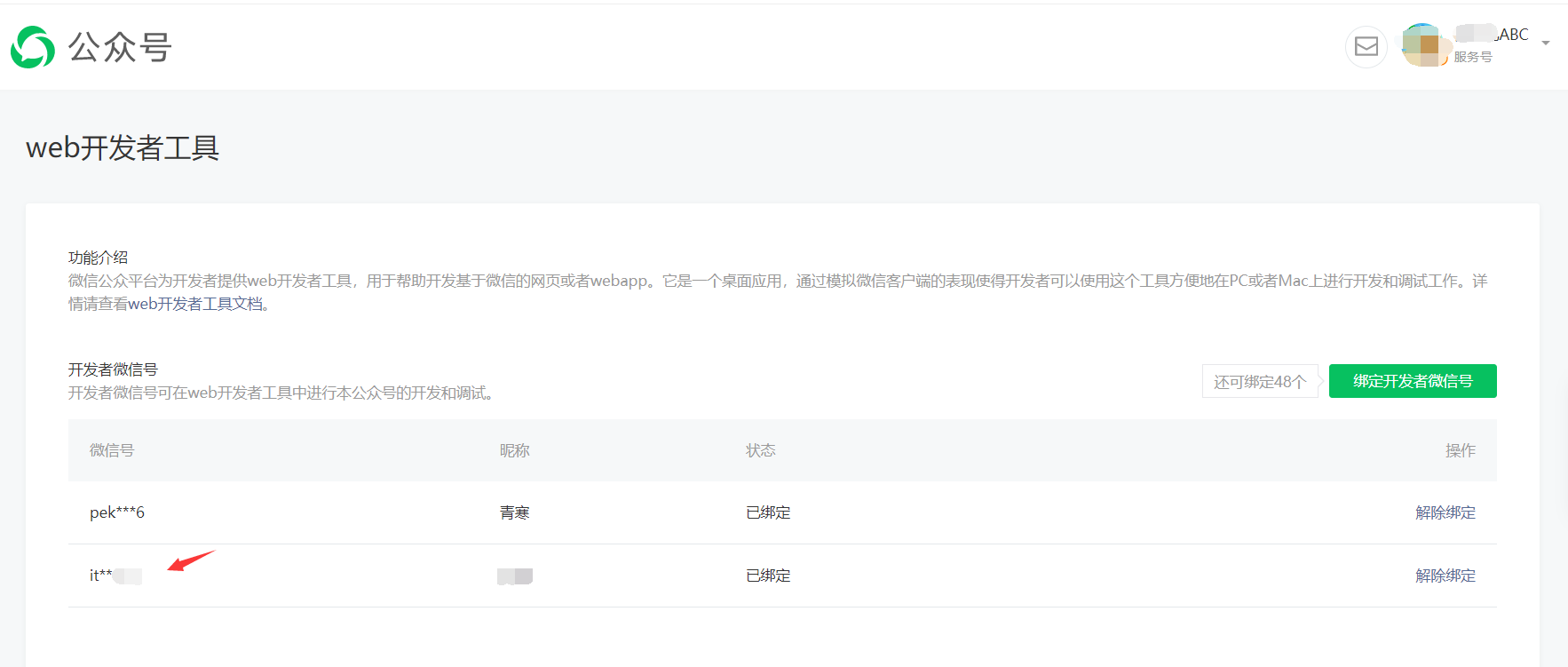Expand the account dropdown arrow

(1546, 43)
